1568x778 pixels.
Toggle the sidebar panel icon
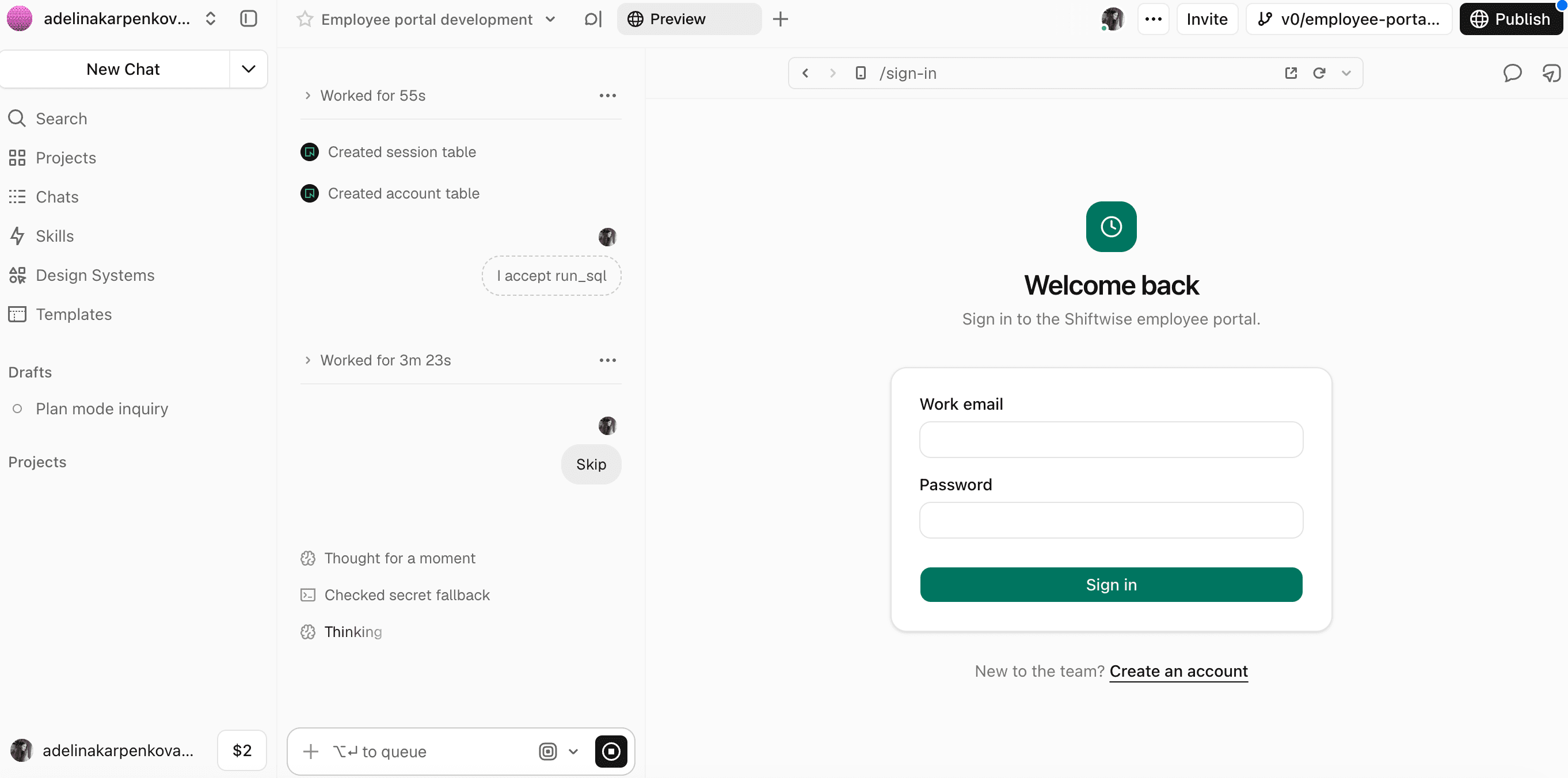point(248,19)
